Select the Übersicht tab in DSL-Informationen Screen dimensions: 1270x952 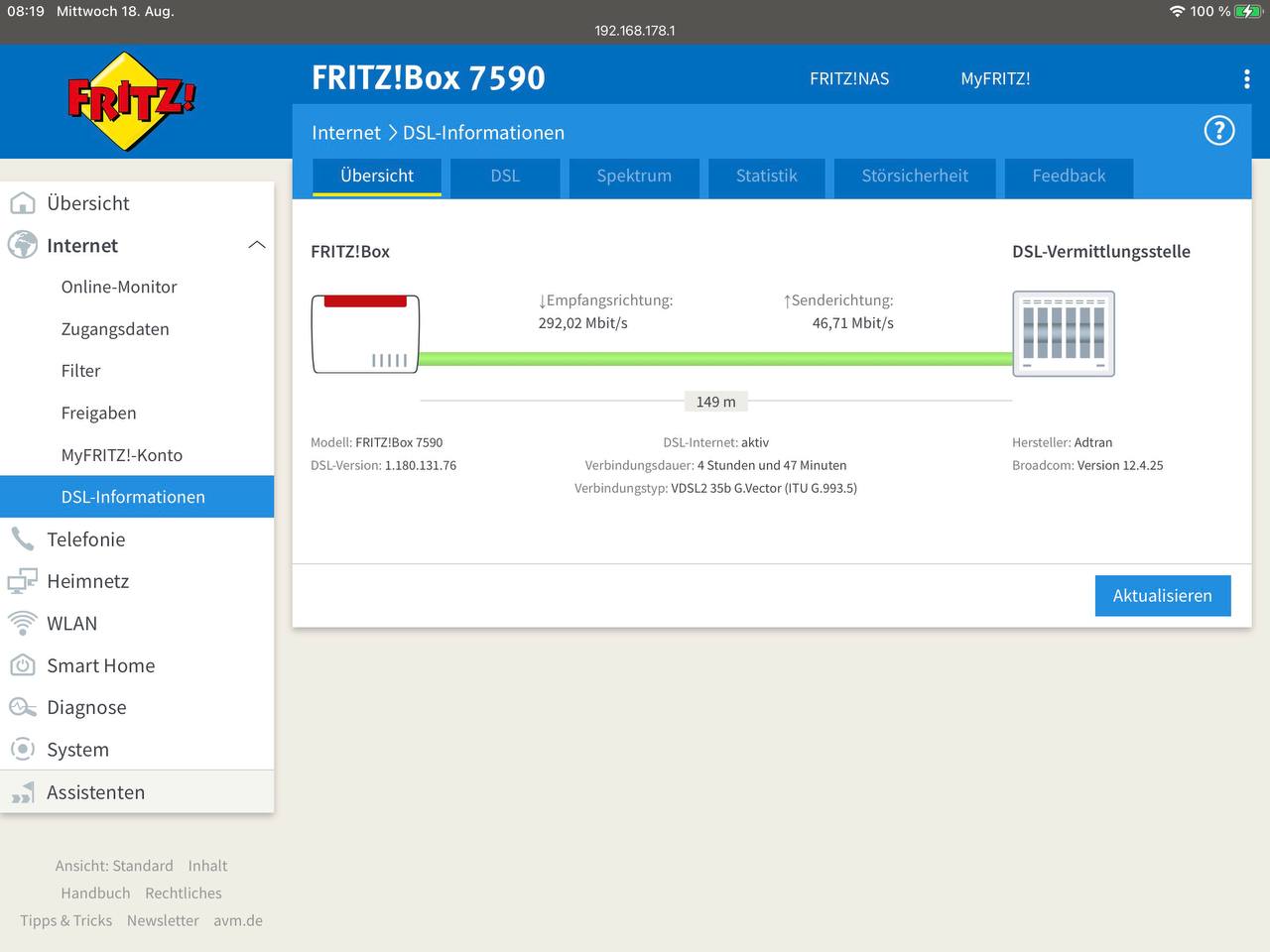click(x=377, y=177)
